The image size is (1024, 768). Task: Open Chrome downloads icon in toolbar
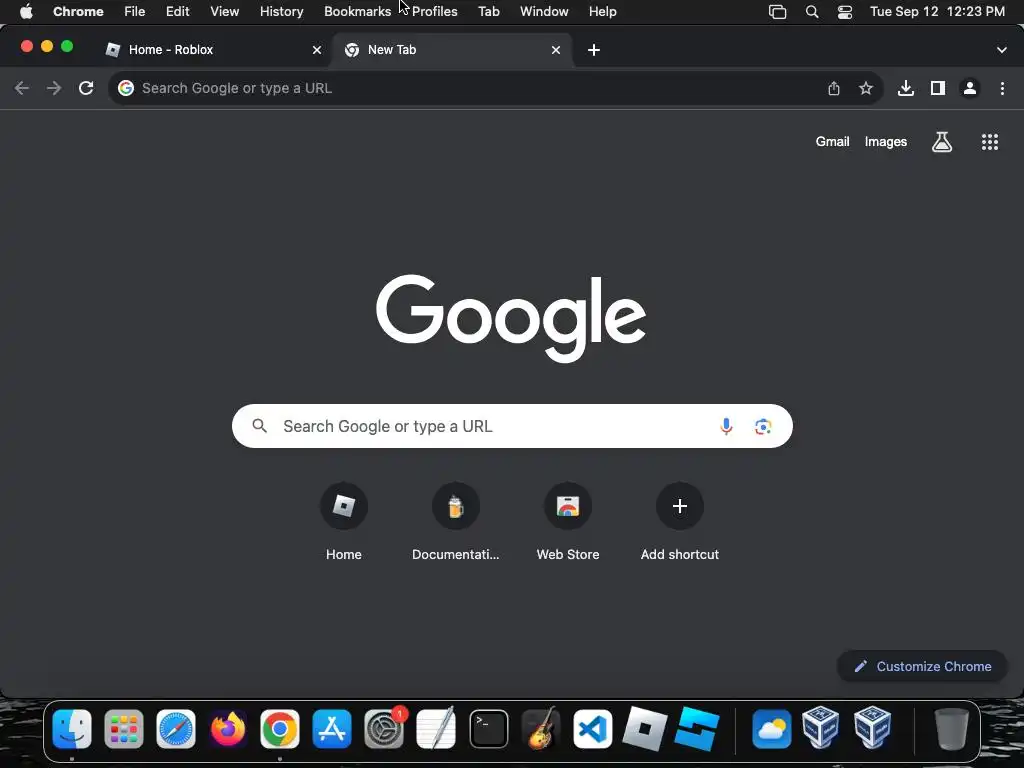pos(906,88)
